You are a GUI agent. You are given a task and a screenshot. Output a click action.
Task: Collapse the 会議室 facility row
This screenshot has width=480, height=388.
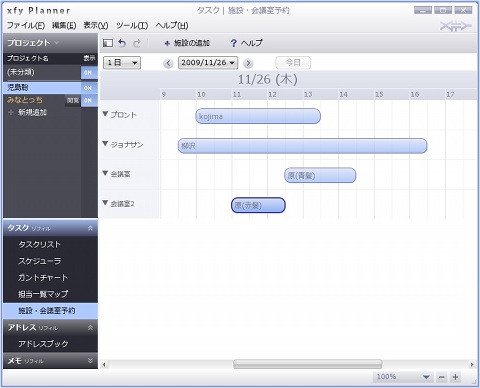(x=105, y=173)
